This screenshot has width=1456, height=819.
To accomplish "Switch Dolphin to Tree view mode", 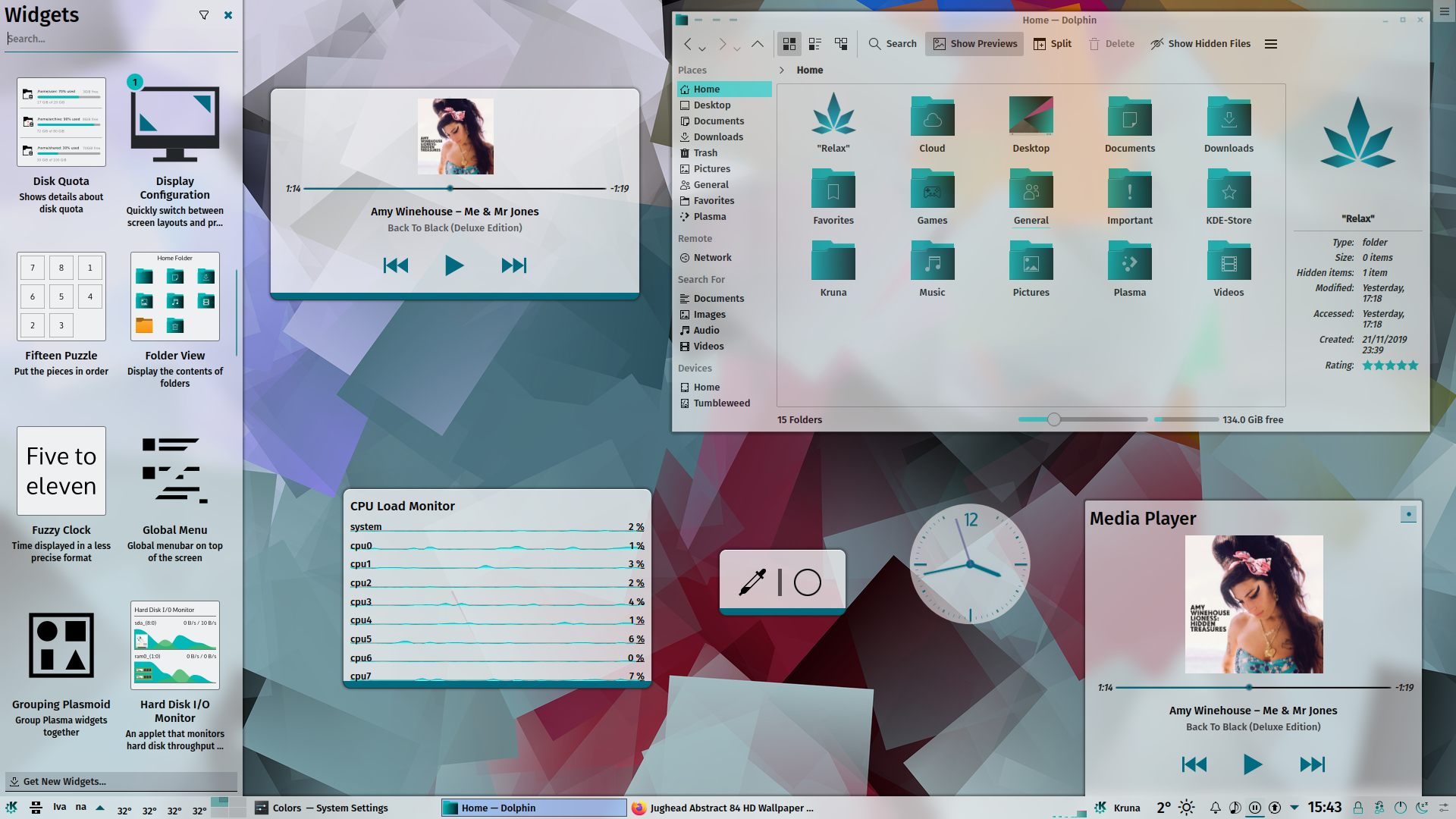I will click(x=841, y=43).
